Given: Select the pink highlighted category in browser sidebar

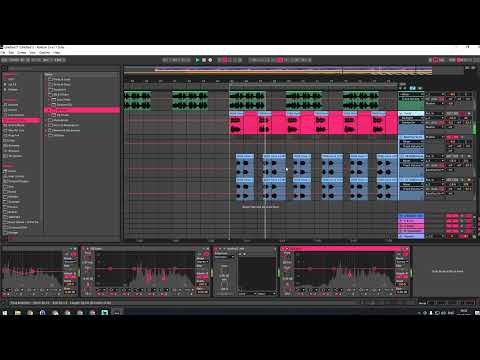Looking at the screenshot, I should point(21,120).
